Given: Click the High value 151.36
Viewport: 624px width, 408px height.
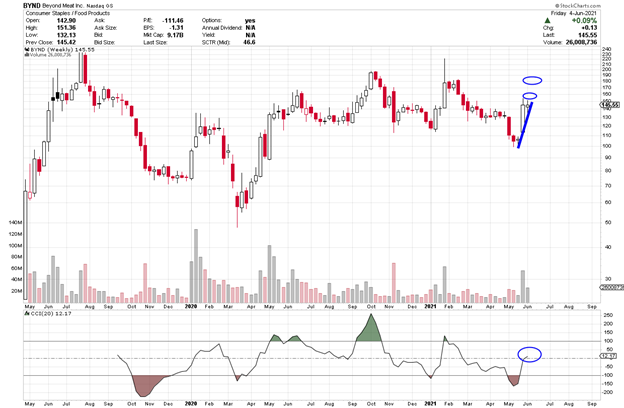Looking at the screenshot, I should point(66,27).
